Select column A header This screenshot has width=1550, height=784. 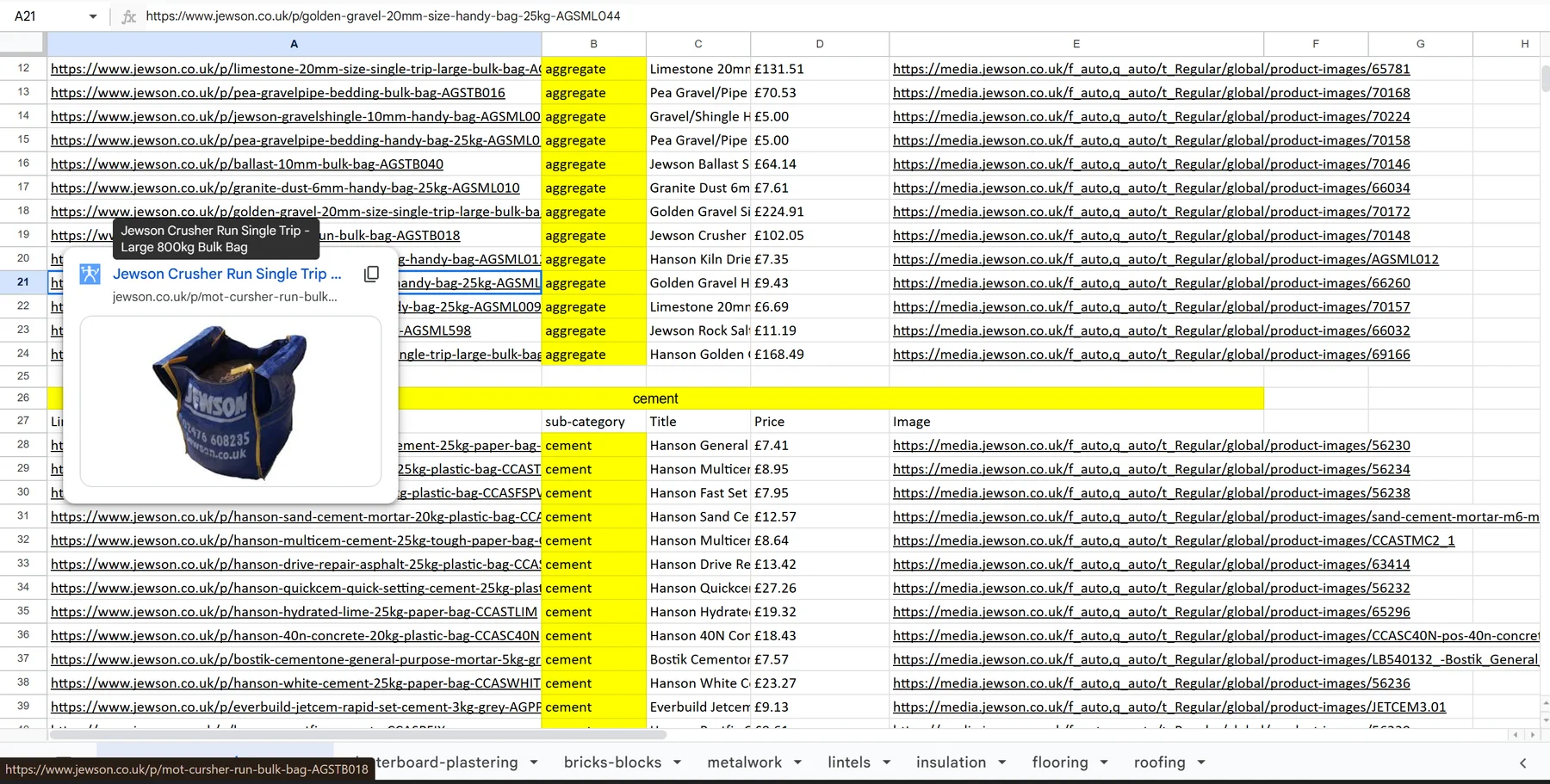pos(294,44)
